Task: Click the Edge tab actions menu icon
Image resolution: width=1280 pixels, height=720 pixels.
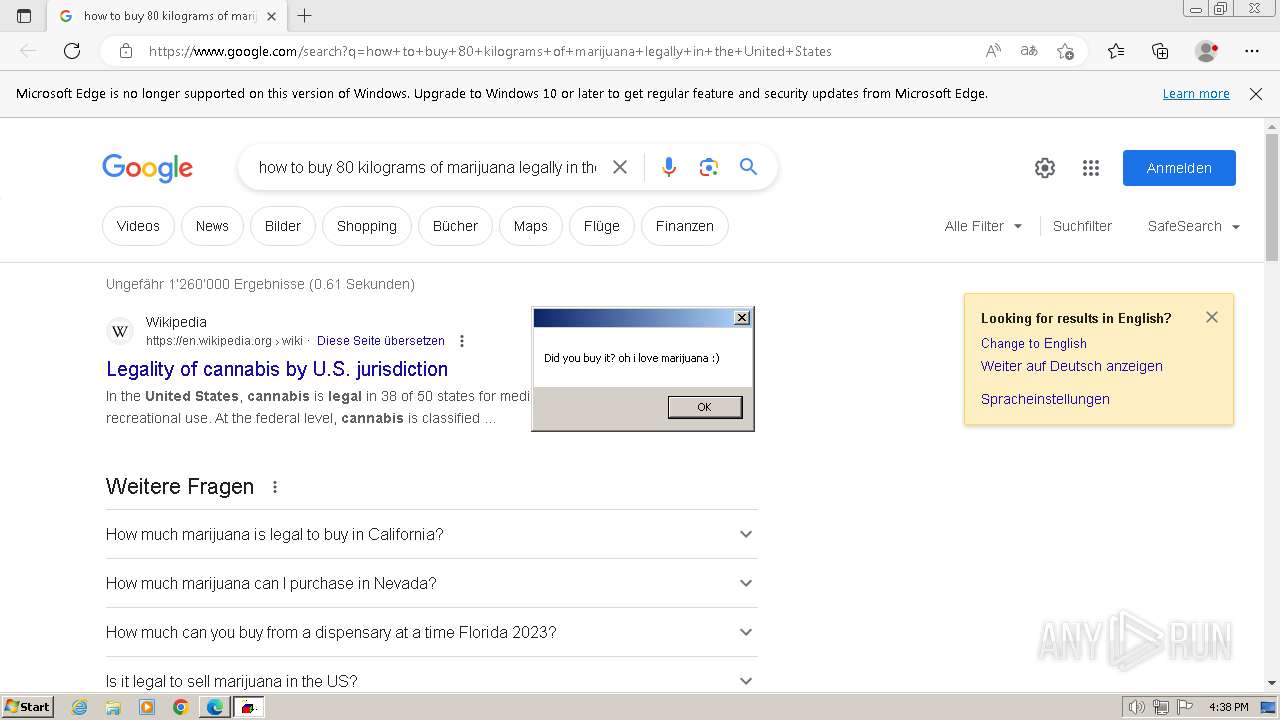Action: point(24,16)
